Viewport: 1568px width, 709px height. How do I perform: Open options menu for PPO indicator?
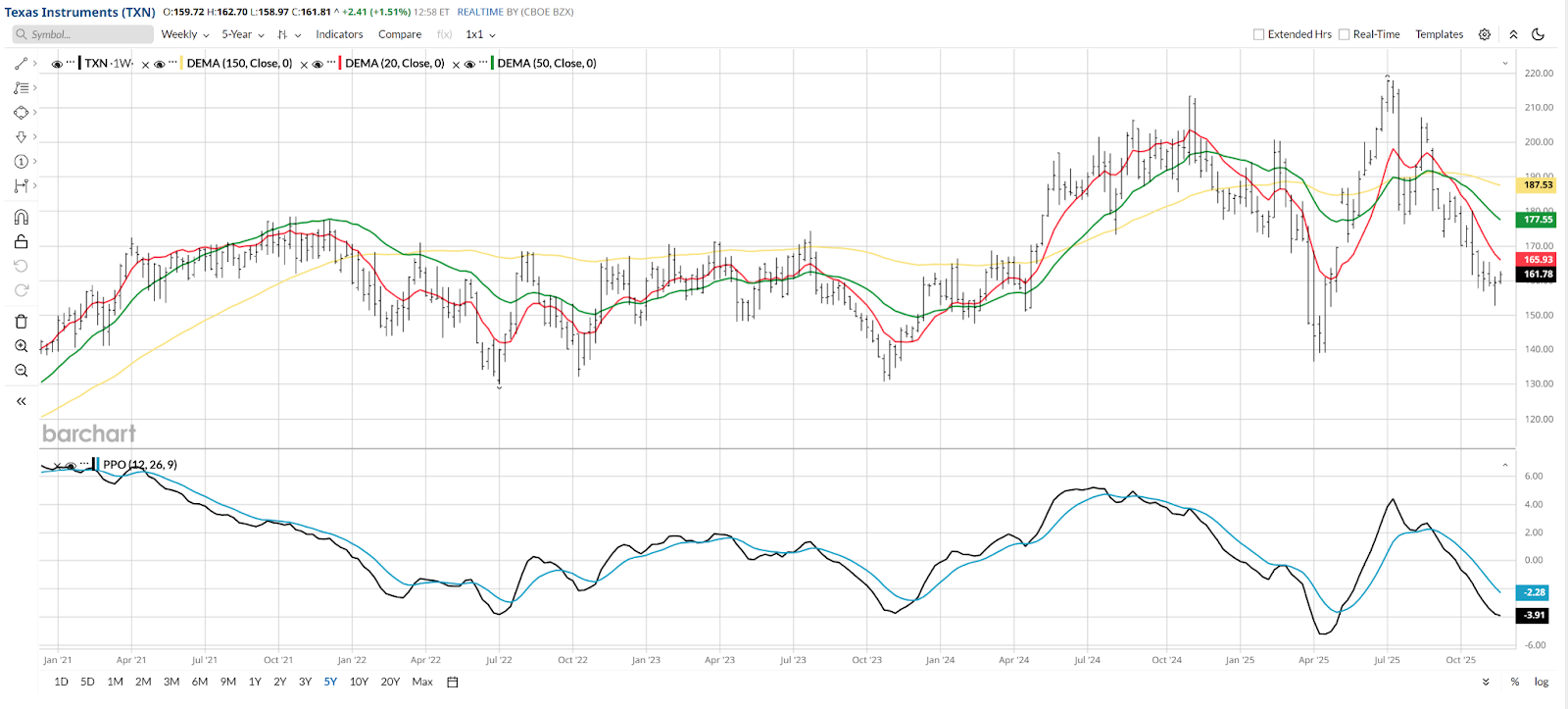(85, 464)
